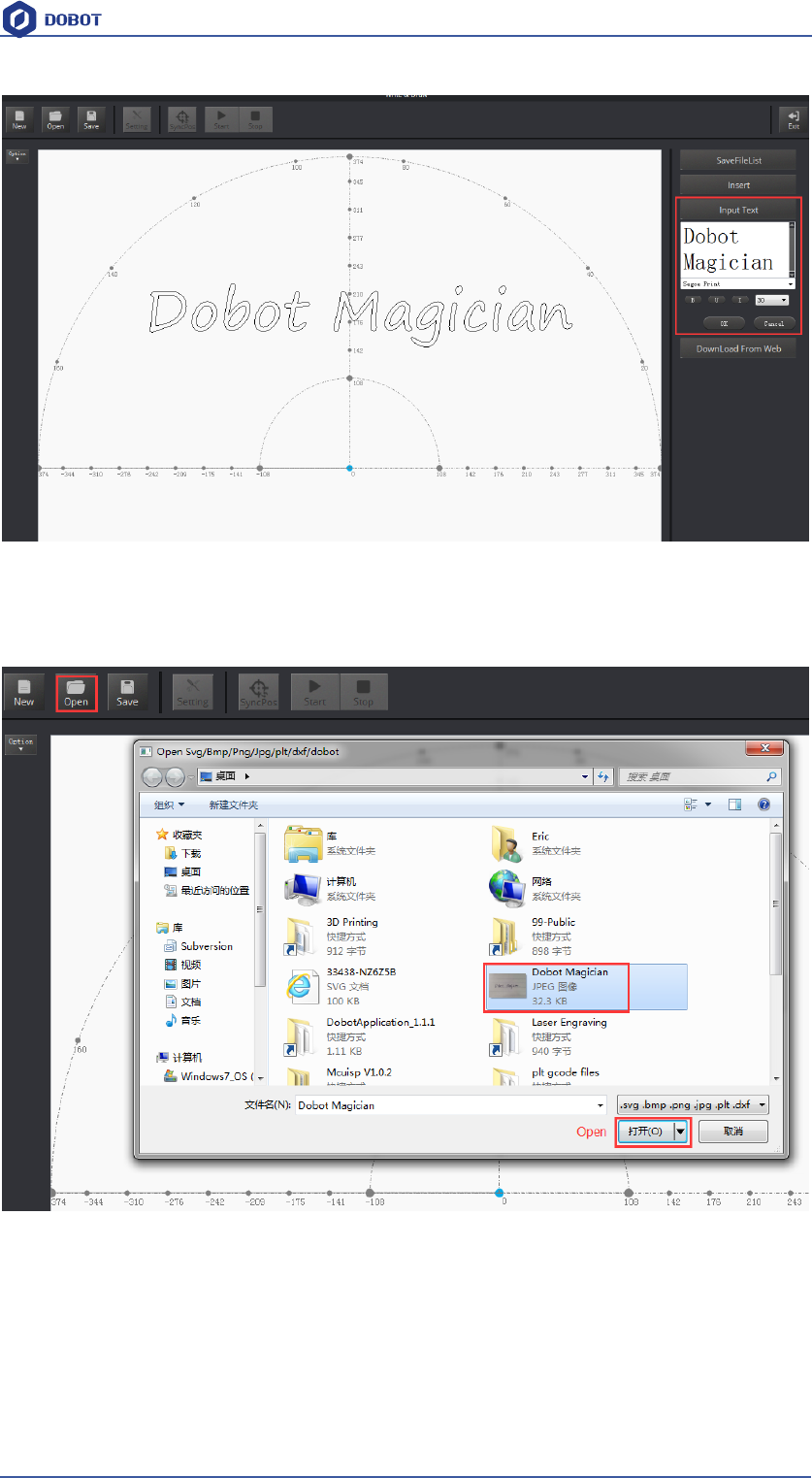Click 新建文件夹 in the dialog toolbar
This screenshot has height=1478, width=812.
tap(234, 805)
